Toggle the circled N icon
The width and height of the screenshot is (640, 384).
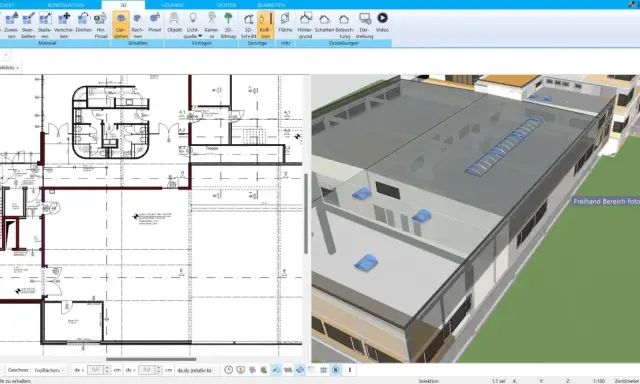coord(336,370)
